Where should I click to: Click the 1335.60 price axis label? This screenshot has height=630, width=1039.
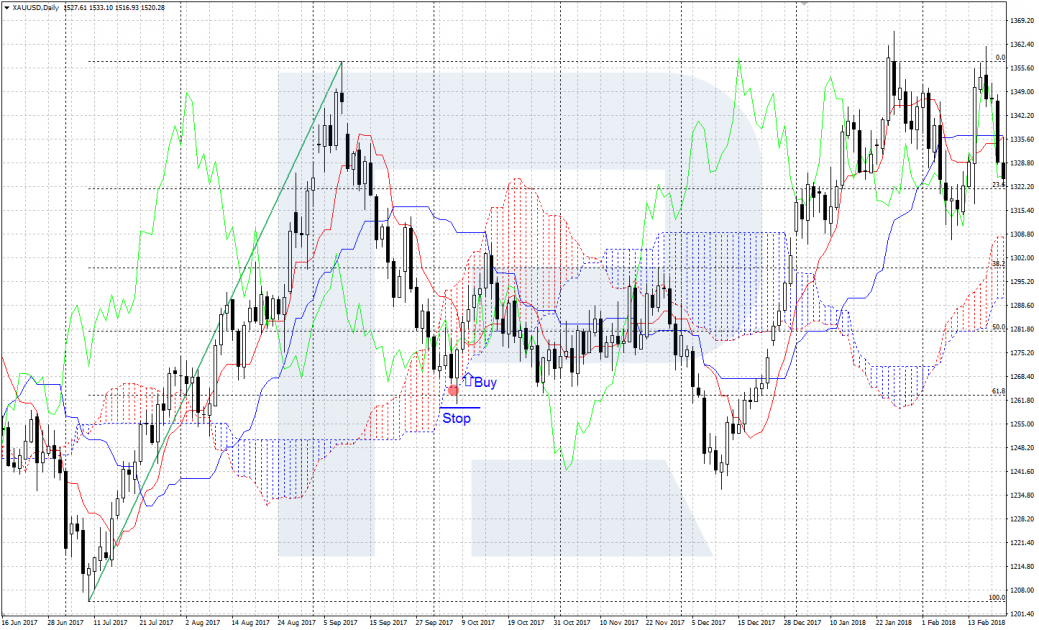1023,140
